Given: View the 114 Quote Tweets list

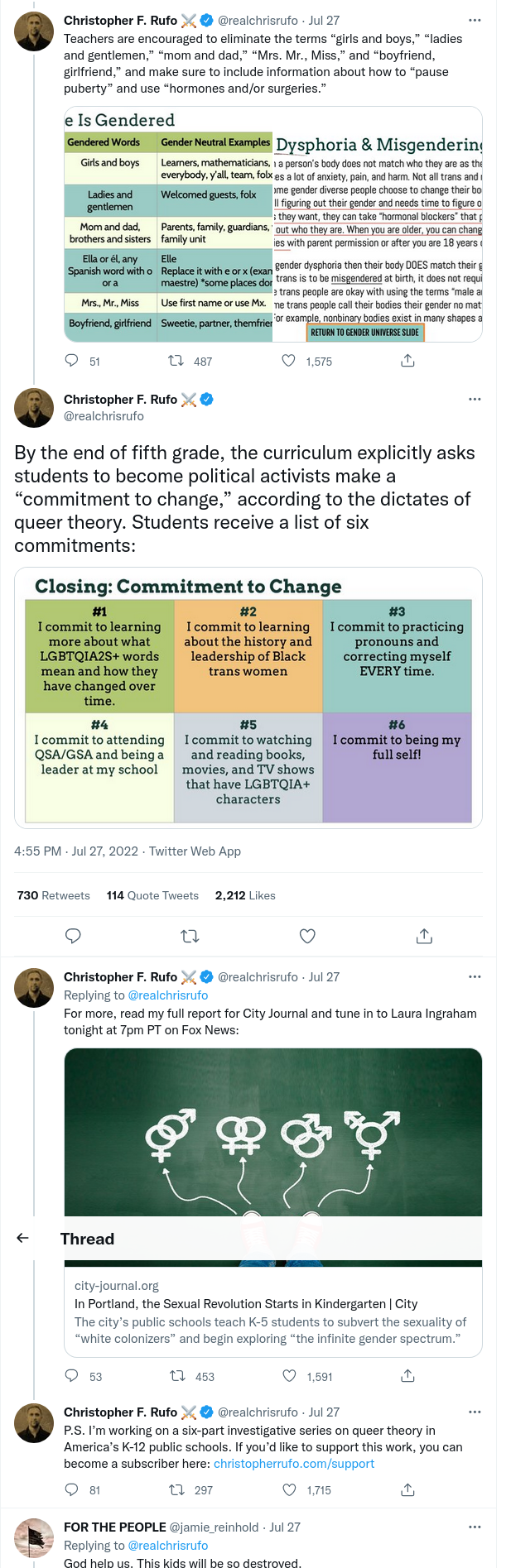Looking at the screenshot, I should pyautogui.click(x=152, y=895).
